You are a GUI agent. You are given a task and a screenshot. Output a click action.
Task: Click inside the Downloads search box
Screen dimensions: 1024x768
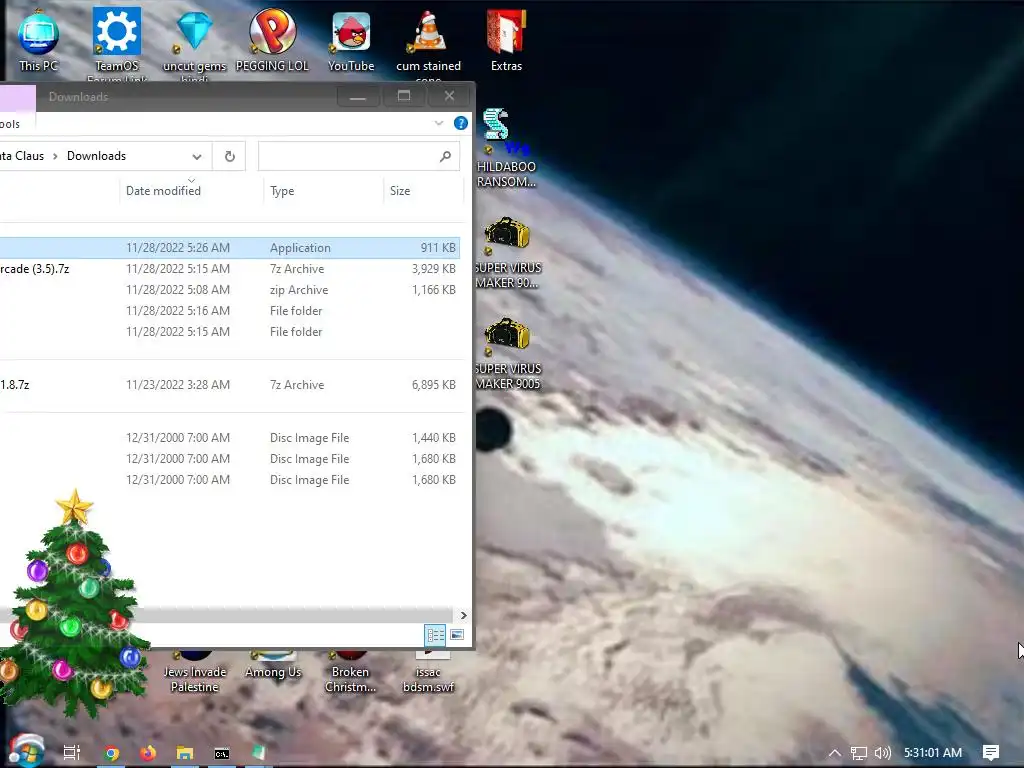359,156
